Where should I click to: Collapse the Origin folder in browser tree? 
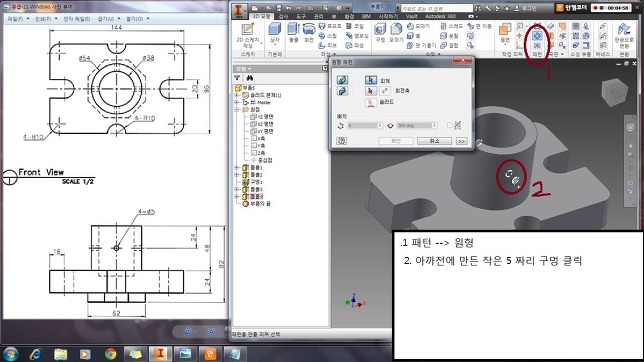pos(237,110)
